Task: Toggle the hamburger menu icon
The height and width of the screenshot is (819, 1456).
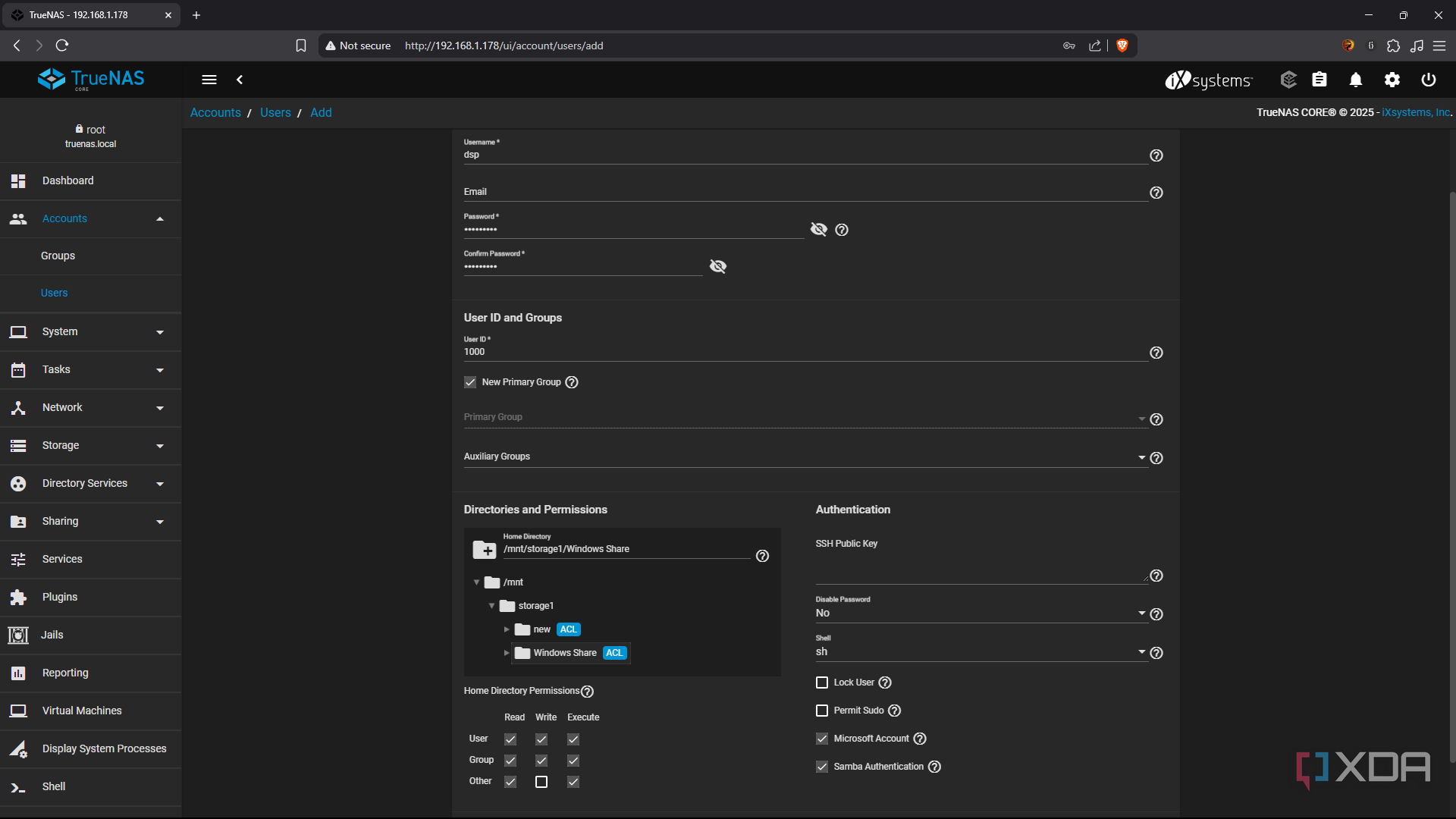Action: coord(209,80)
